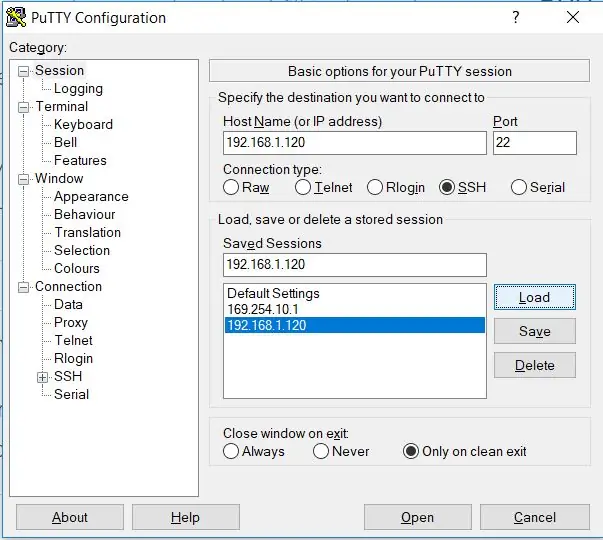The width and height of the screenshot is (603, 540).
Task: Open the Telnet category in tree
Action: (x=73, y=340)
